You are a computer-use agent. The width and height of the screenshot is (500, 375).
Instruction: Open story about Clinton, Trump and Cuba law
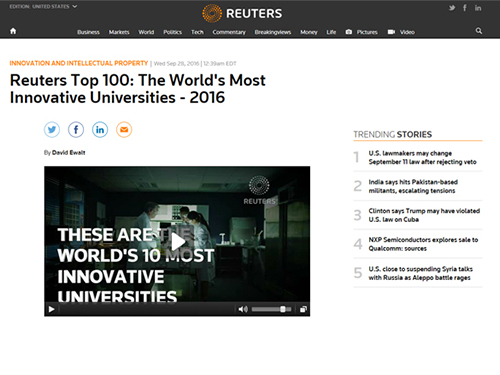424,215
